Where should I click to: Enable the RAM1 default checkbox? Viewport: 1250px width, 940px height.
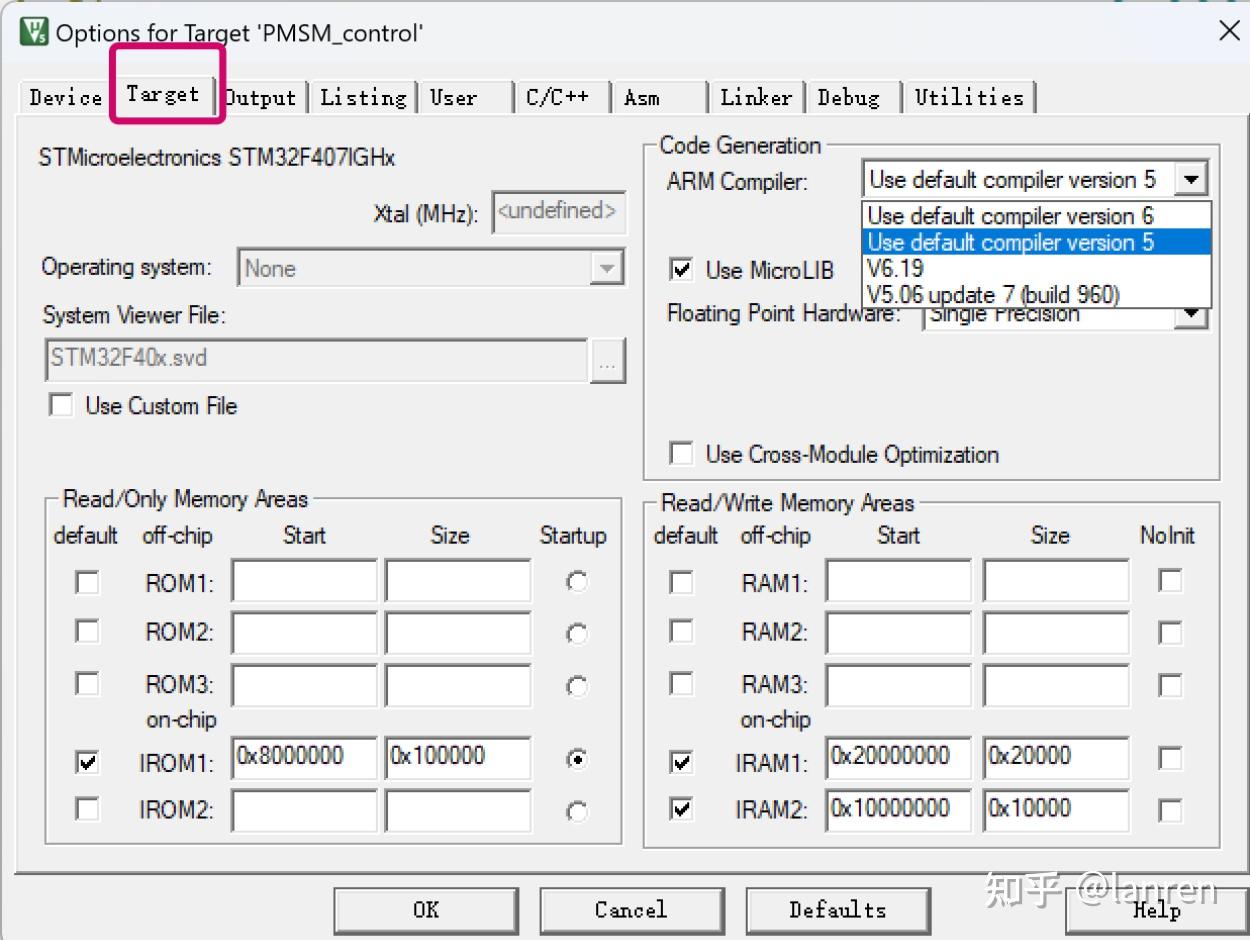(681, 581)
